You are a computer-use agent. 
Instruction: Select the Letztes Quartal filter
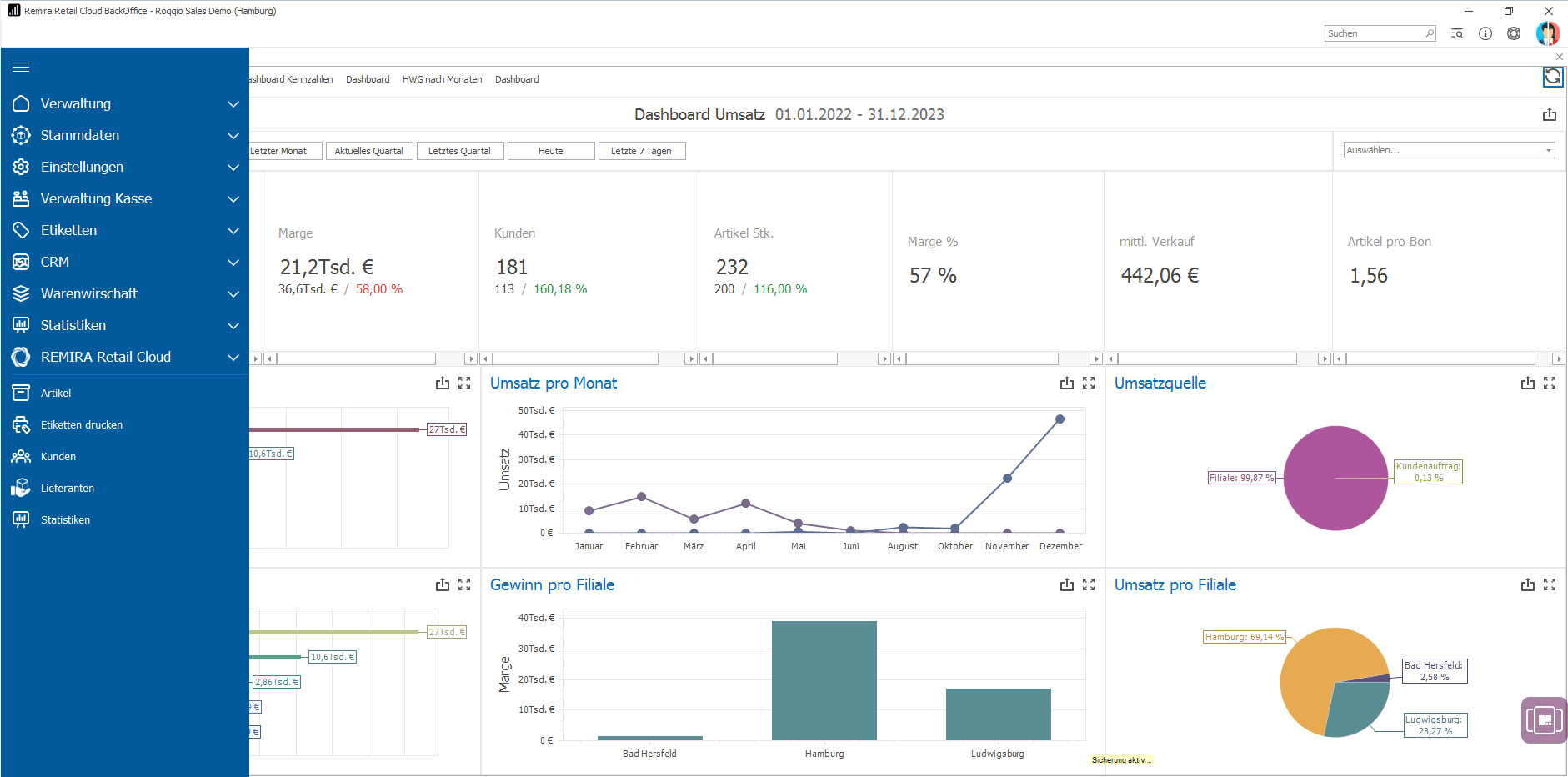point(459,152)
